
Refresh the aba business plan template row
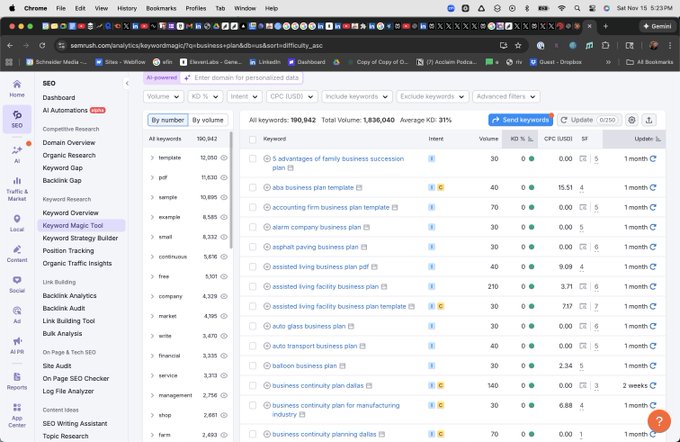pos(653,187)
